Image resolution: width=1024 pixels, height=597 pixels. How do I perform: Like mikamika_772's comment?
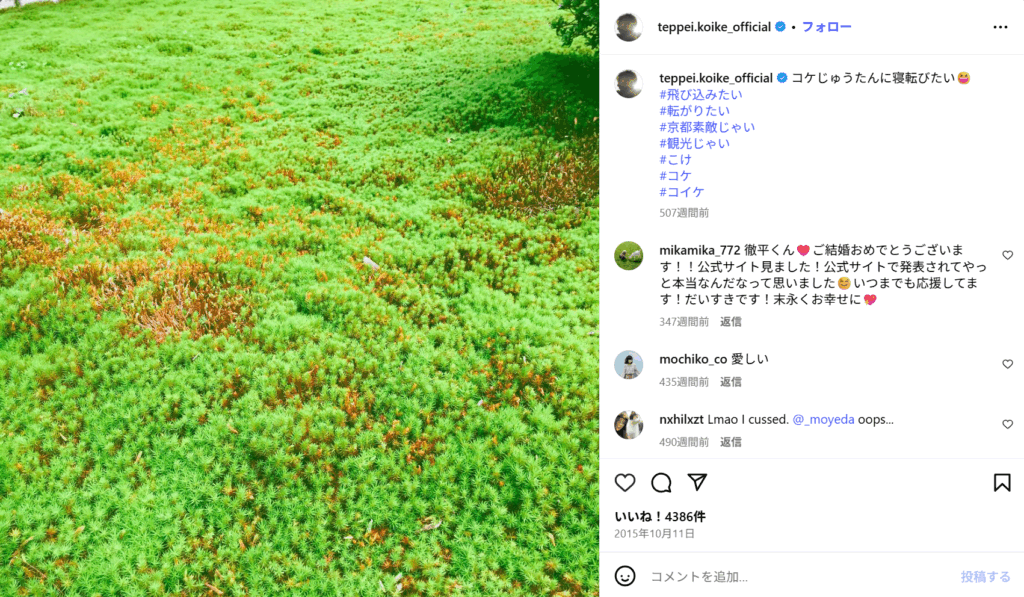pos(1008,255)
